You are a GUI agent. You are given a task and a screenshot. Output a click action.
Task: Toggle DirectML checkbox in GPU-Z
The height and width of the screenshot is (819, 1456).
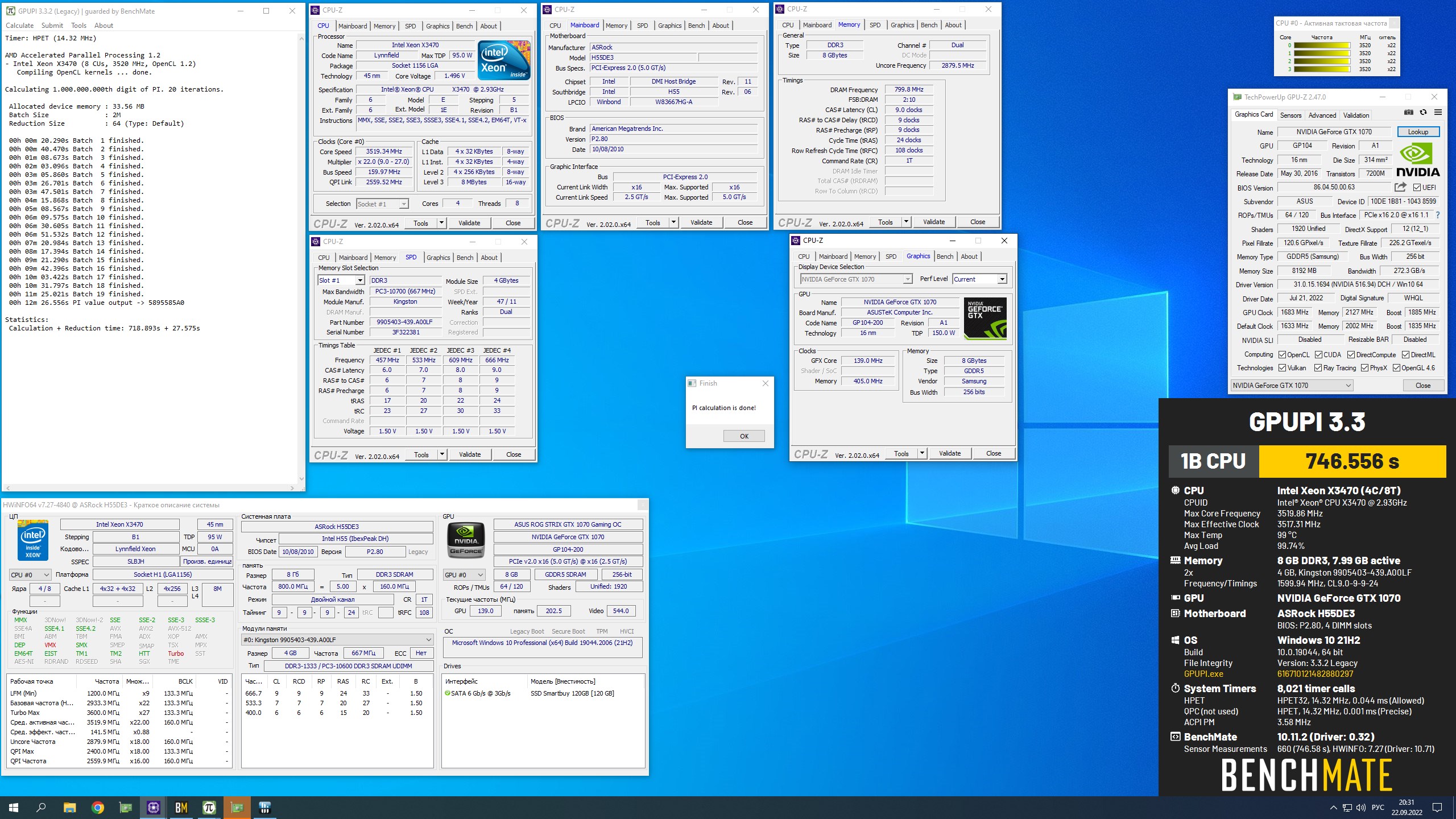(x=1405, y=354)
